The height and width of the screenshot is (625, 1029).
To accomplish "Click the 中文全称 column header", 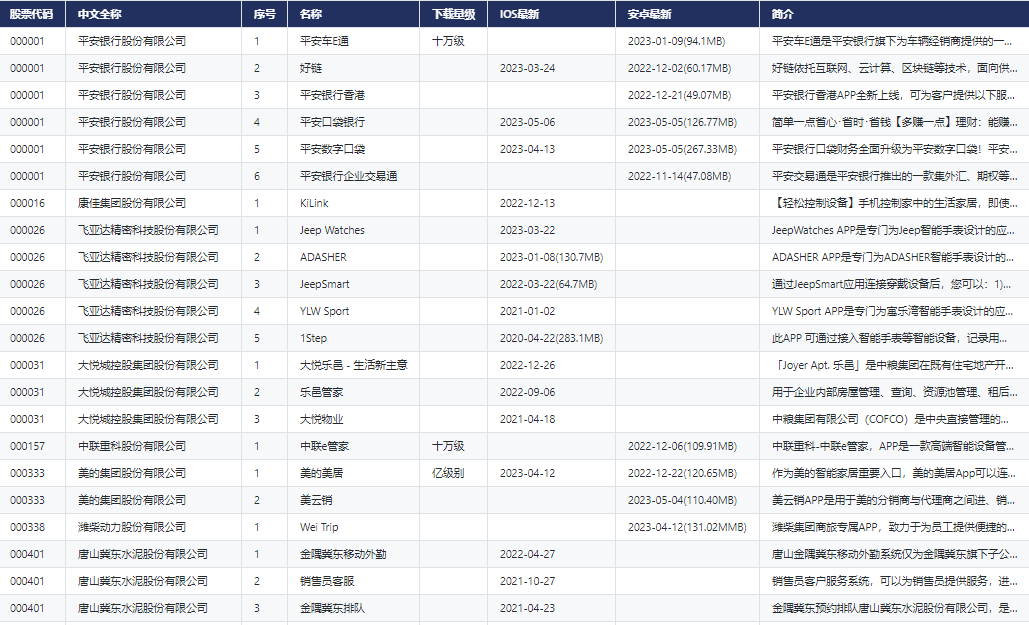I will [x=154, y=14].
